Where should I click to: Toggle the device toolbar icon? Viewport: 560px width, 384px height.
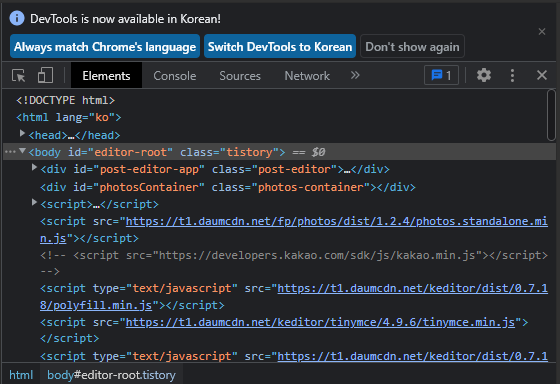(x=45, y=75)
